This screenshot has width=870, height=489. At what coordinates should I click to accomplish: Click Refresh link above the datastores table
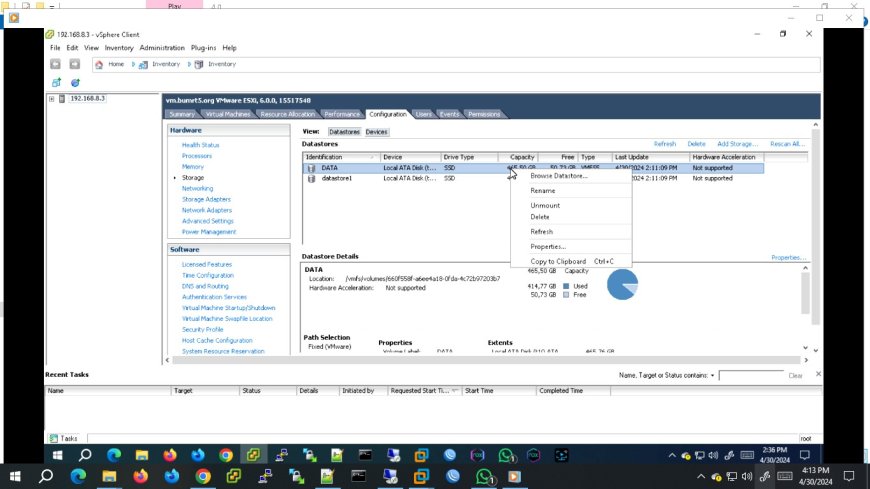pyautogui.click(x=665, y=144)
